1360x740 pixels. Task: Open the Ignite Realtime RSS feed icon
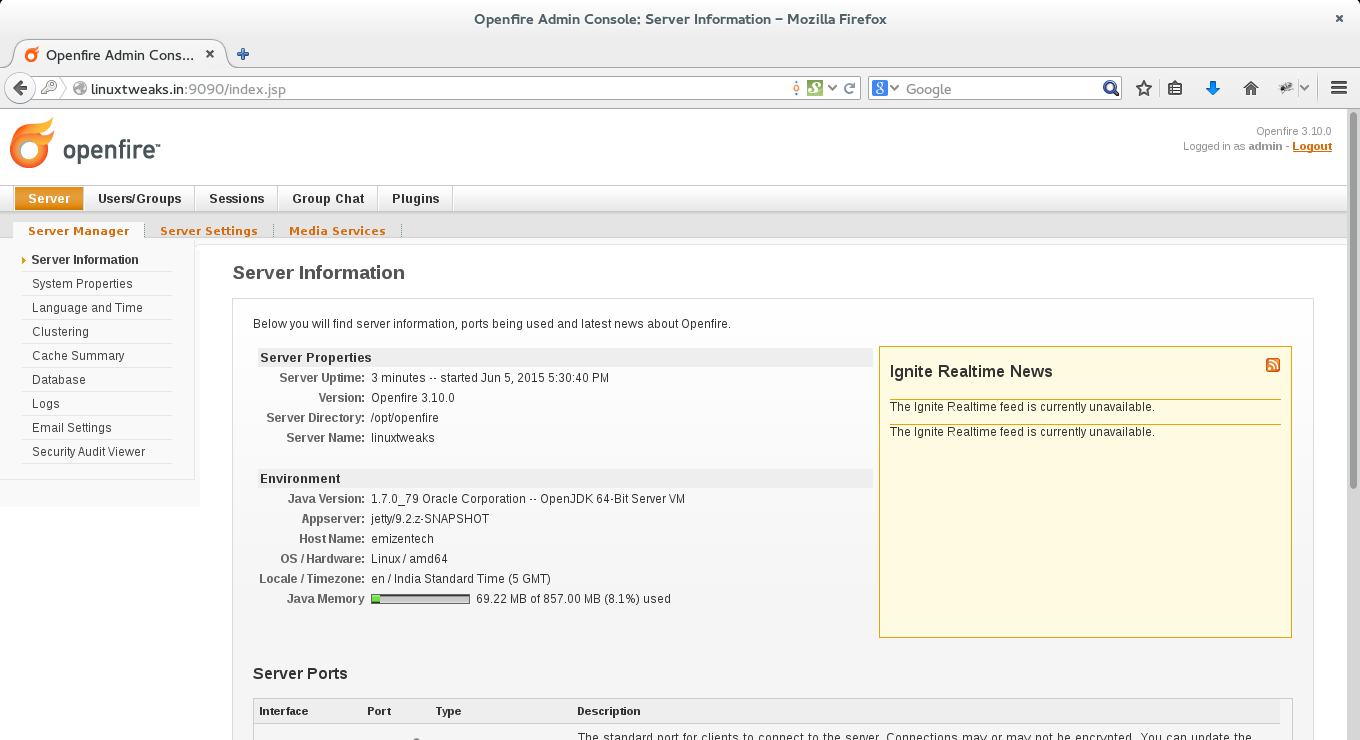(1273, 365)
